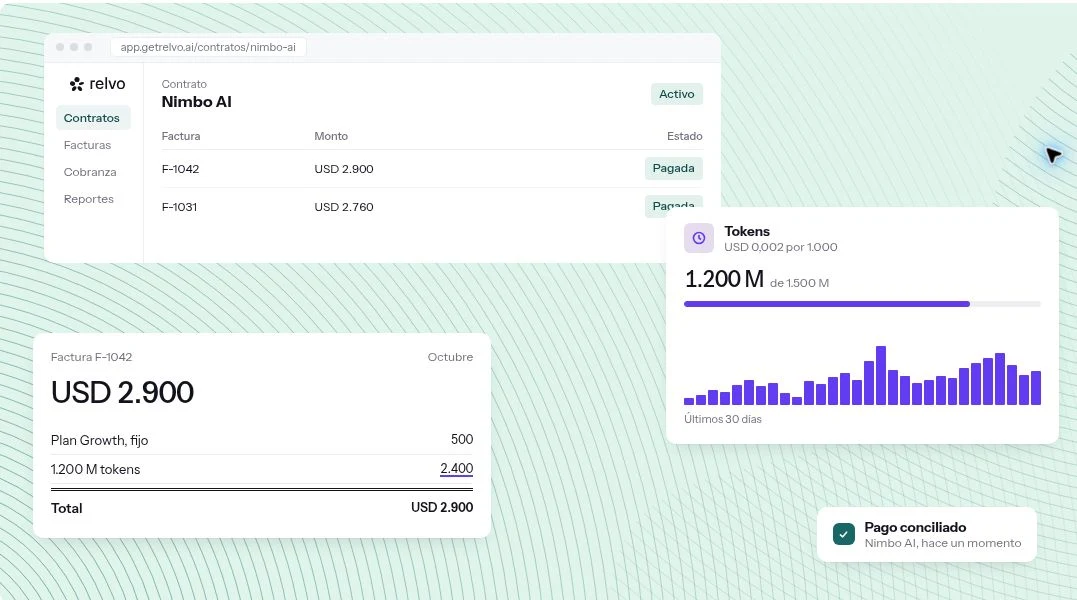Image resolution: width=1077 pixels, height=600 pixels.
Task: Click the Total USD 2.900 value
Action: (442, 507)
